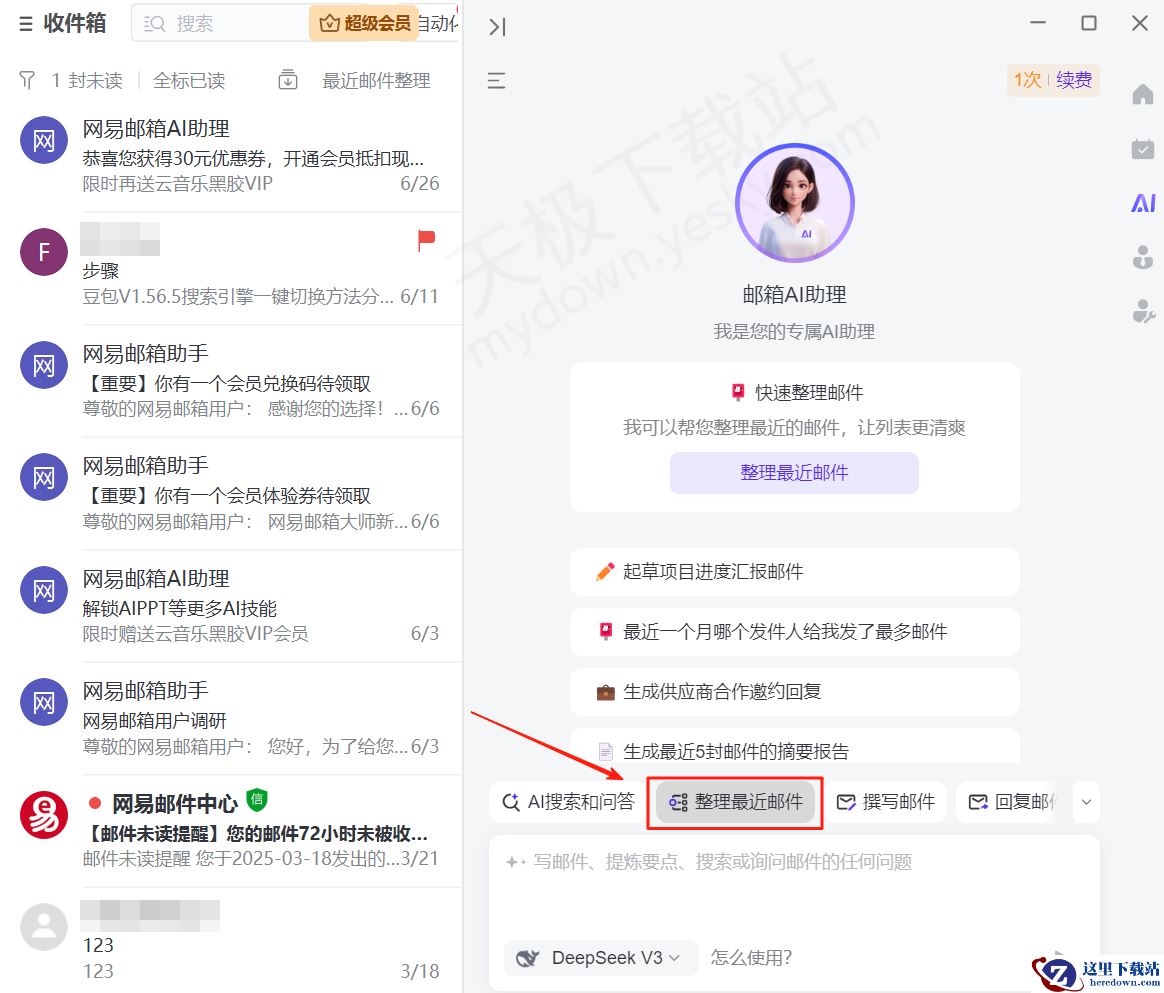Screen dimensions: 1164x993
Task: Open the calendar check icon in sidebar
Action: pyautogui.click(x=1142, y=148)
